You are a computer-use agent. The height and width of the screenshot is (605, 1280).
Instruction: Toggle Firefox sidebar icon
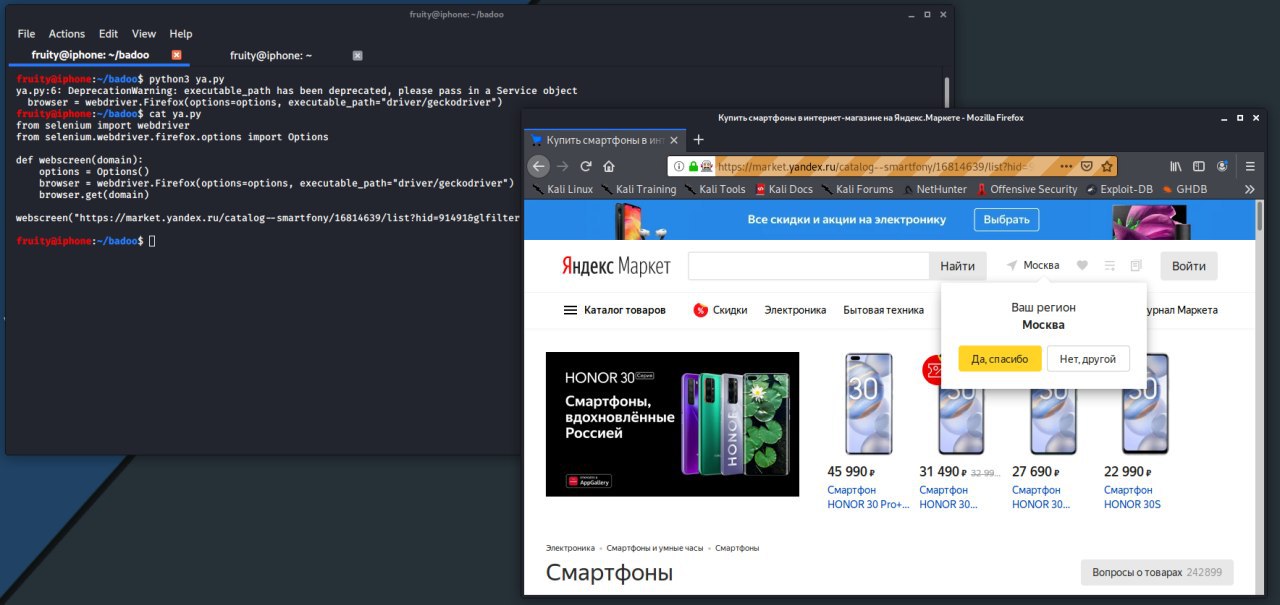point(1199,166)
